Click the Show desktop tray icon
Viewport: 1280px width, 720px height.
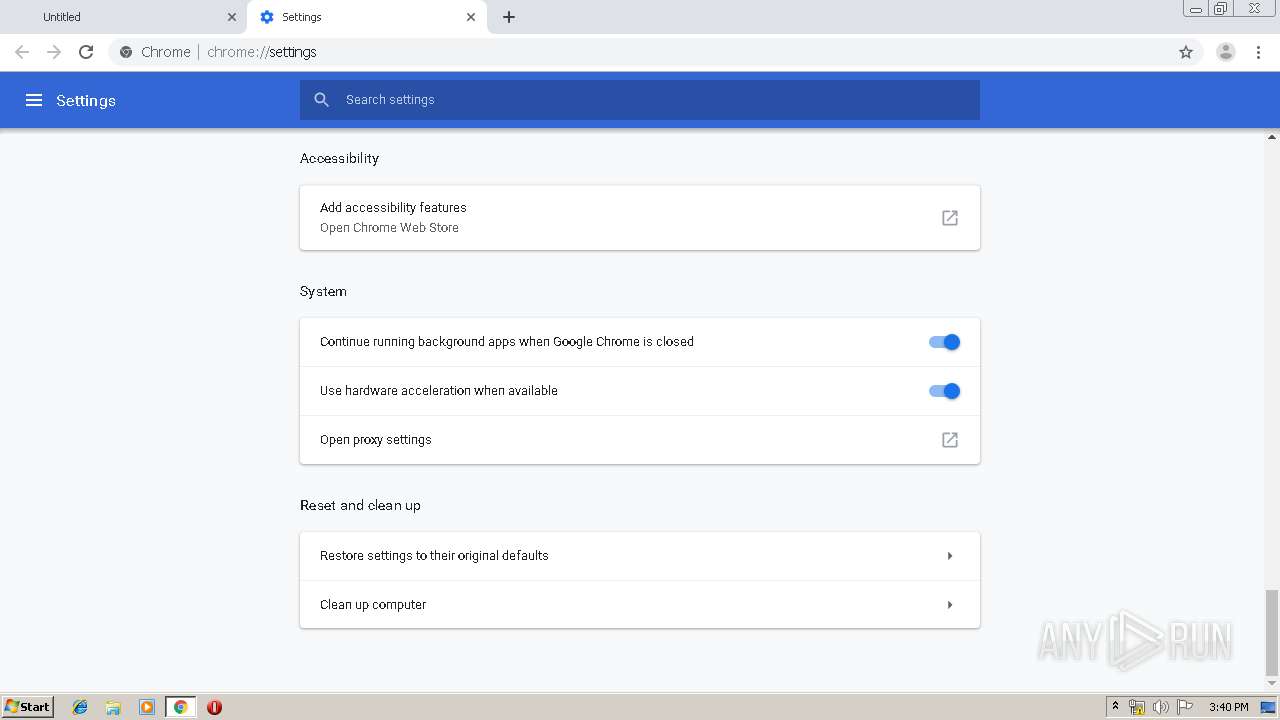[x=1268, y=707]
